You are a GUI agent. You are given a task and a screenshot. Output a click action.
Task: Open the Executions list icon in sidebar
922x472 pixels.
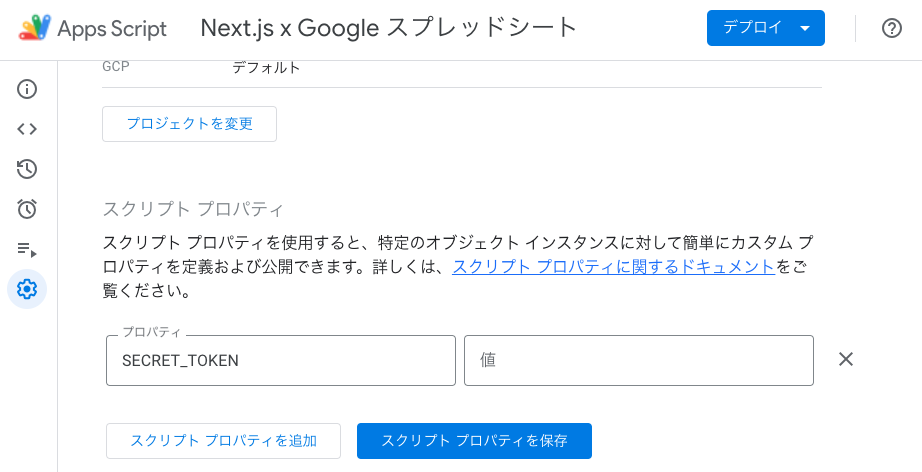pos(27,250)
